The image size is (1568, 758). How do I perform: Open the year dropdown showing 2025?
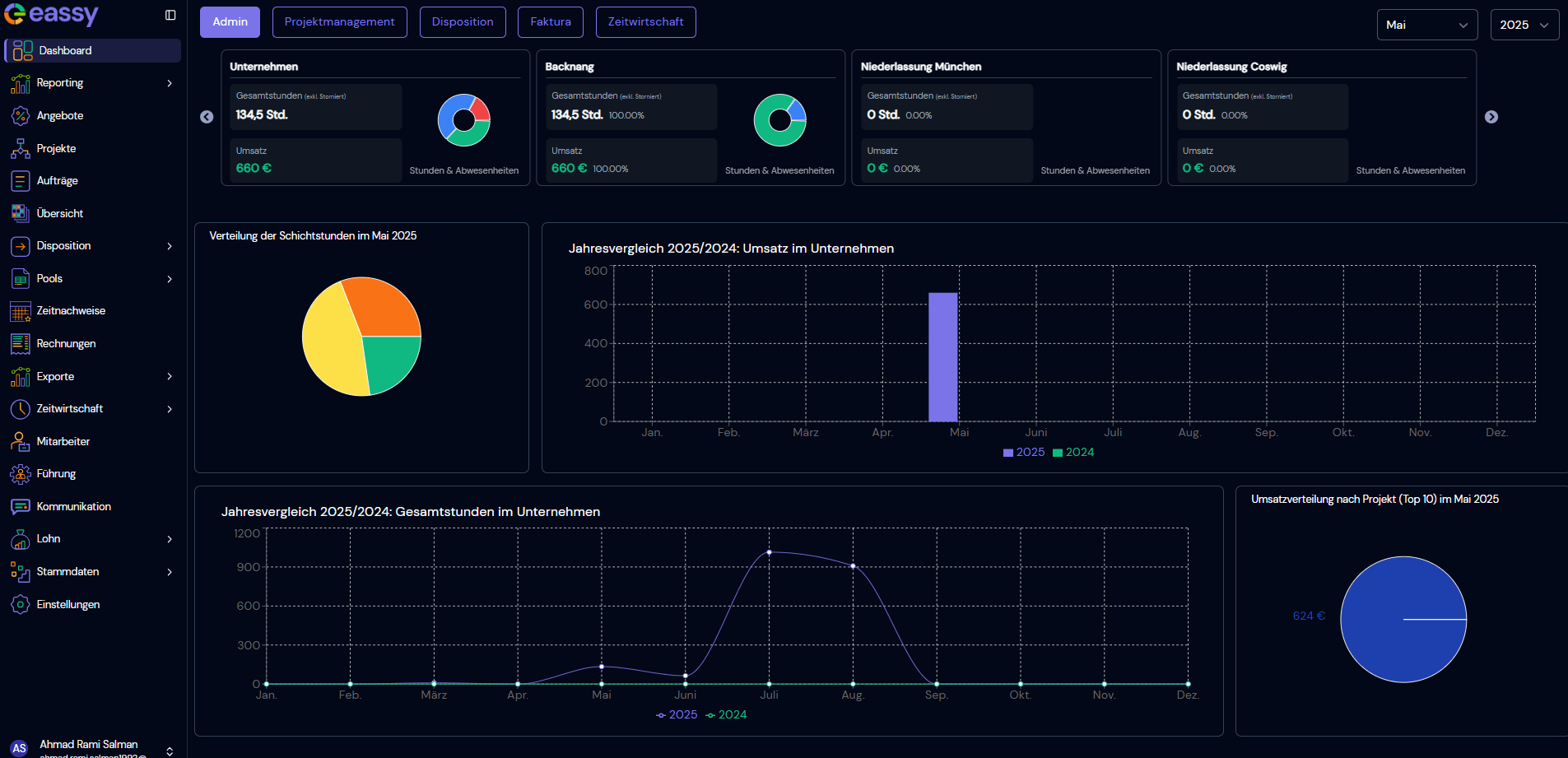1524,25
